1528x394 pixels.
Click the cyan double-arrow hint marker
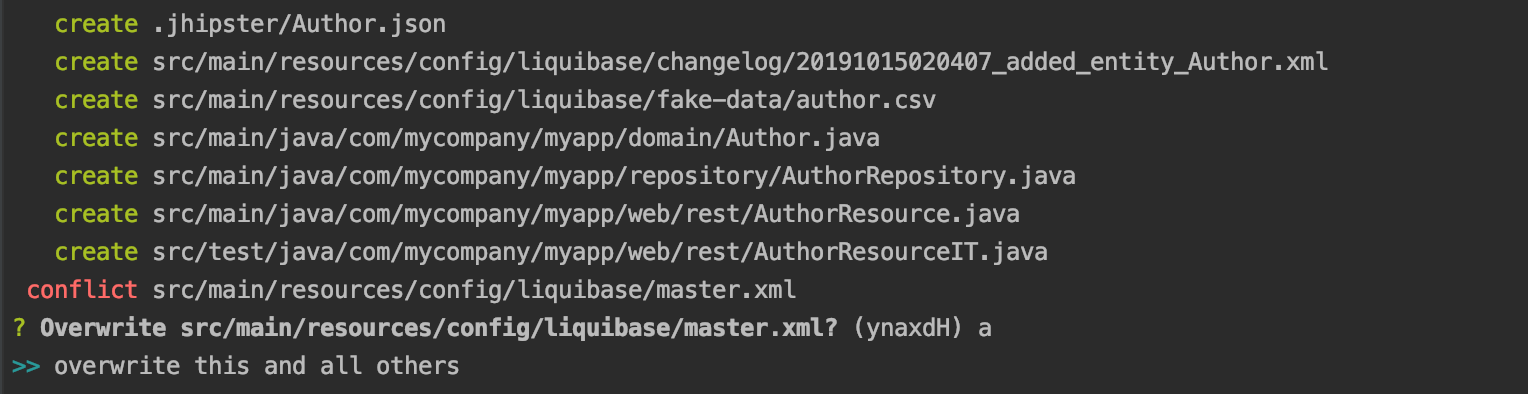26,366
